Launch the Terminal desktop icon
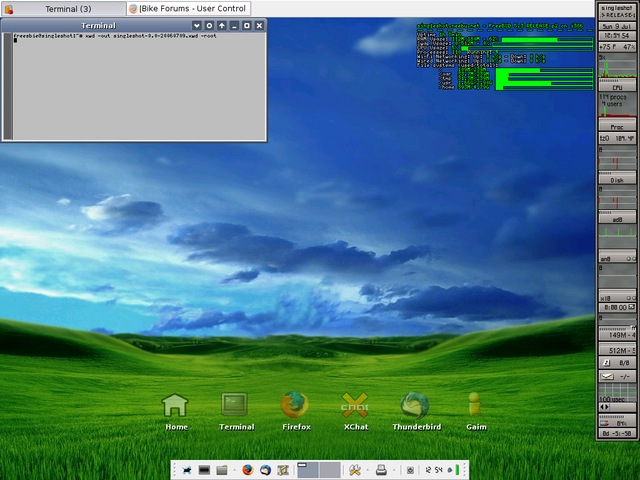 click(236, 411)
